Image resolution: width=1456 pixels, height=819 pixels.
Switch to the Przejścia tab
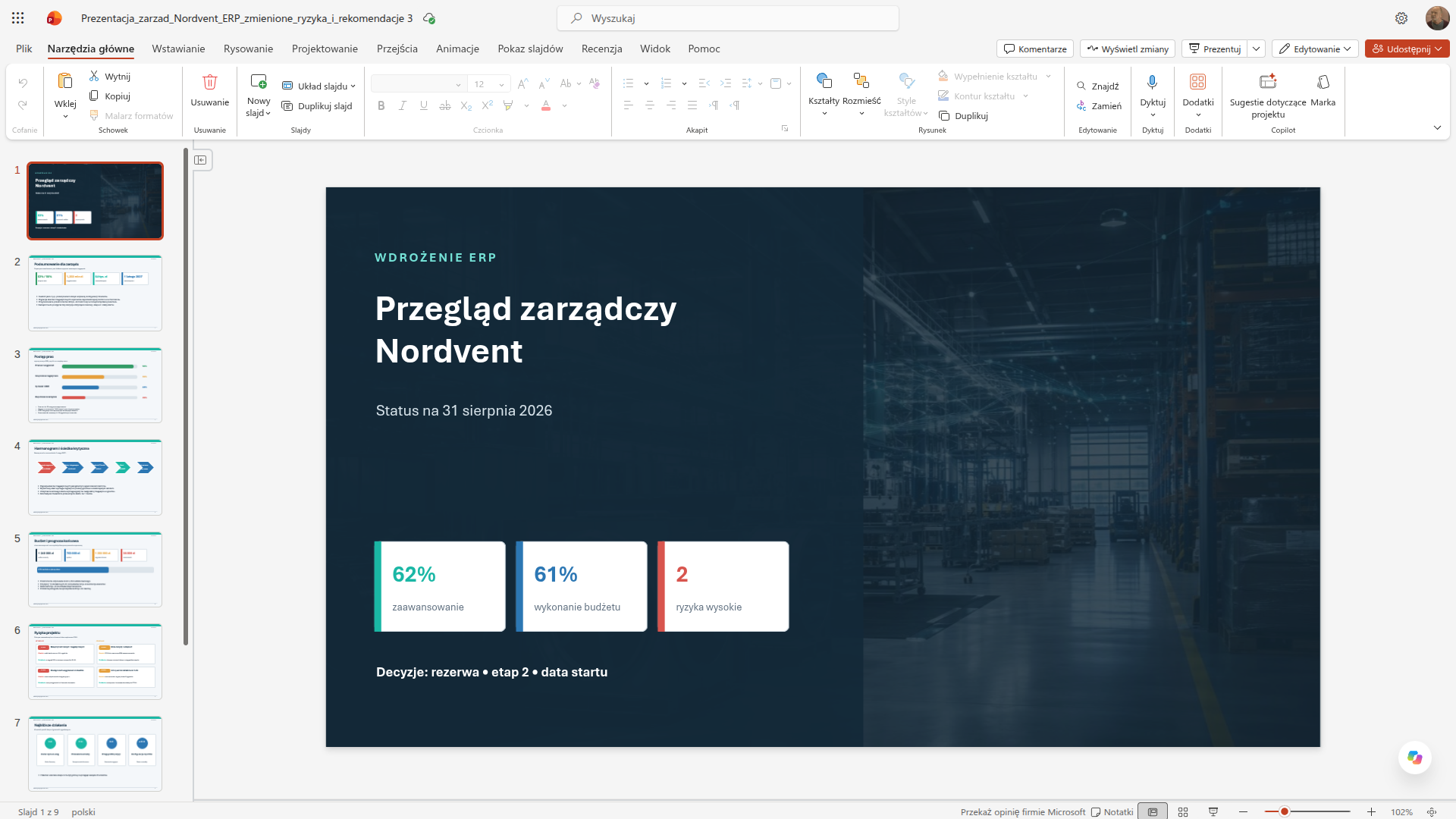(x=397, y=49)
